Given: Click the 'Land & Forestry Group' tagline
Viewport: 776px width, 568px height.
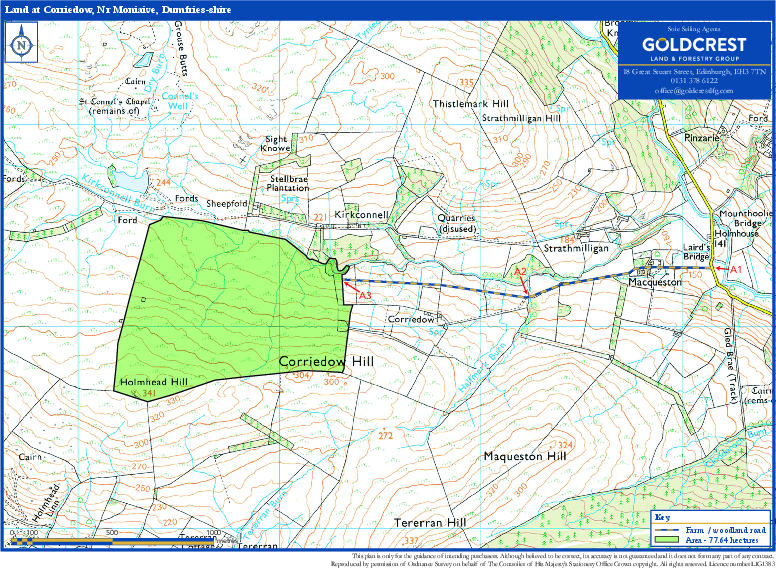Looking at the screenshot, I should point(694,59).
